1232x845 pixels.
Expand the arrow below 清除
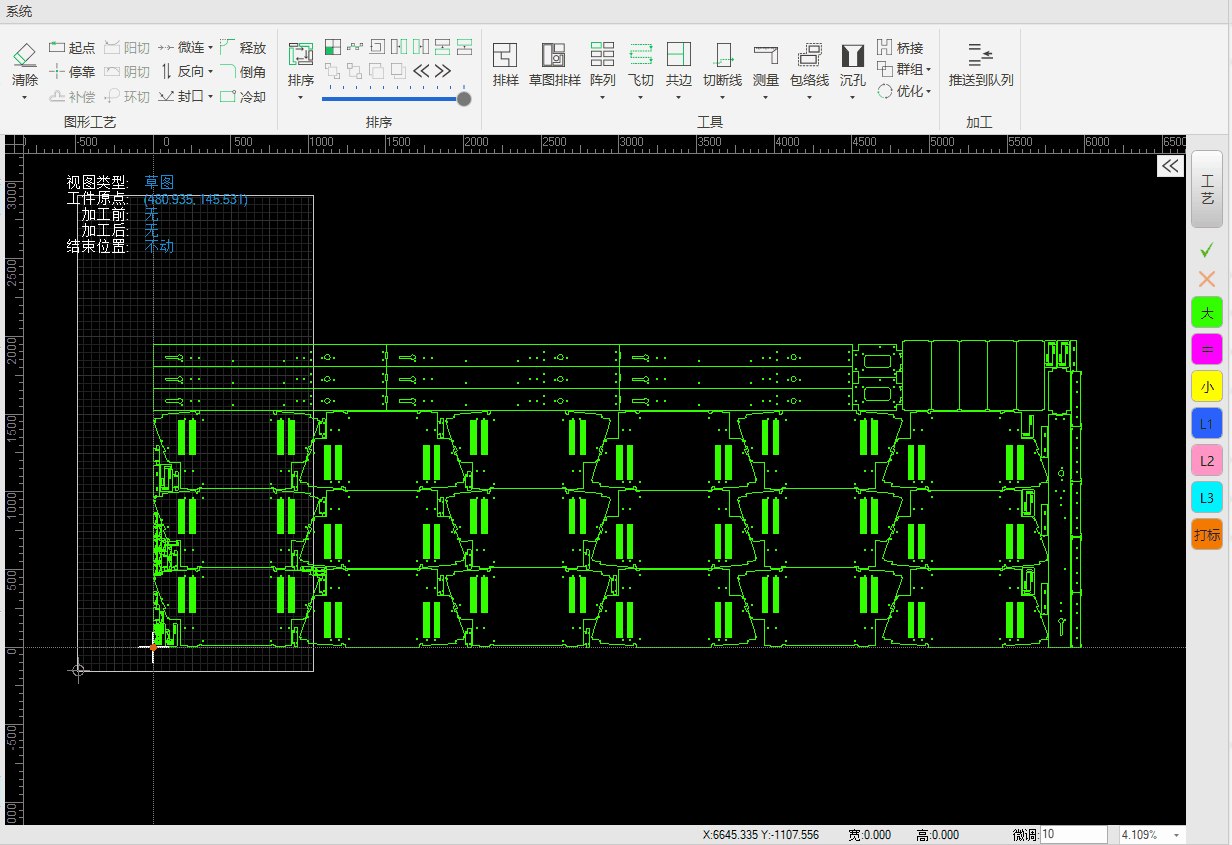click(x=25, y=98)
